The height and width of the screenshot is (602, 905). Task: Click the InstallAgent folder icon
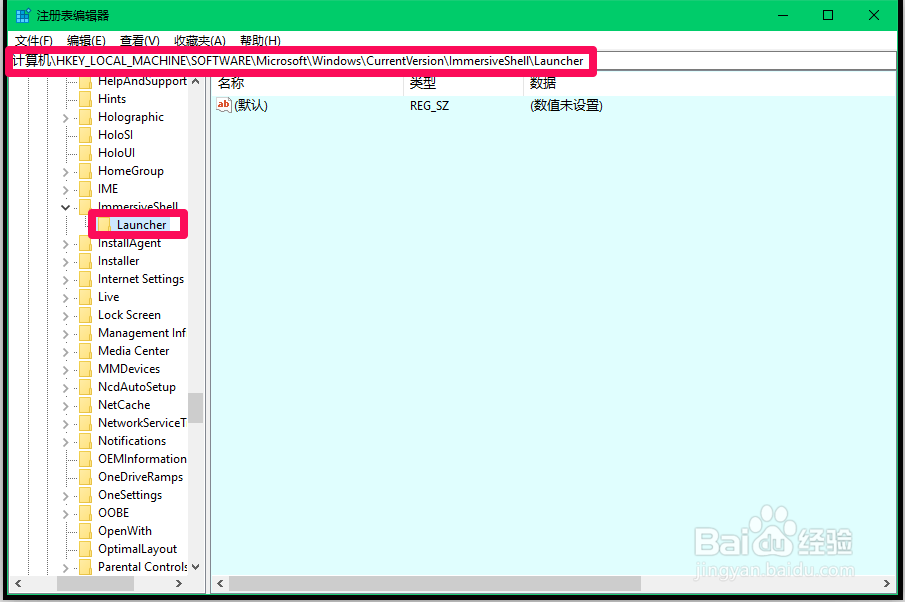[x=85, y=243]
